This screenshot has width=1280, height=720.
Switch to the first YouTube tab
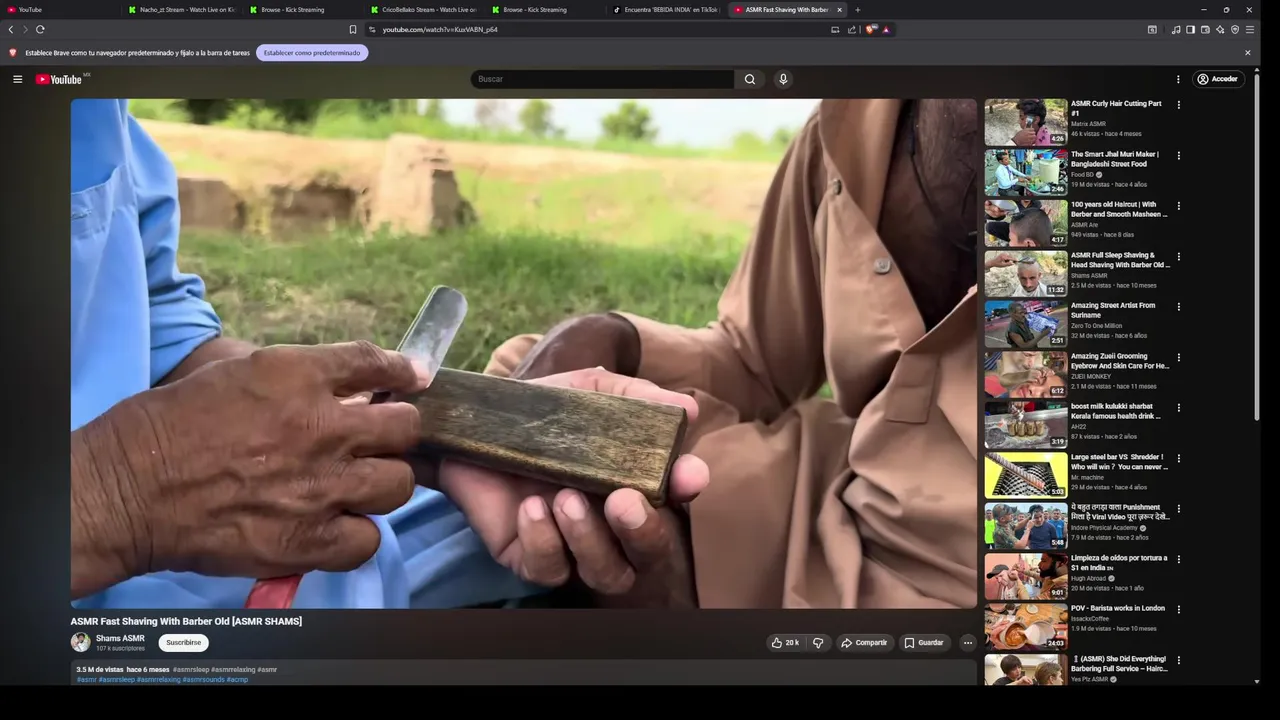(x=60, y=10)
